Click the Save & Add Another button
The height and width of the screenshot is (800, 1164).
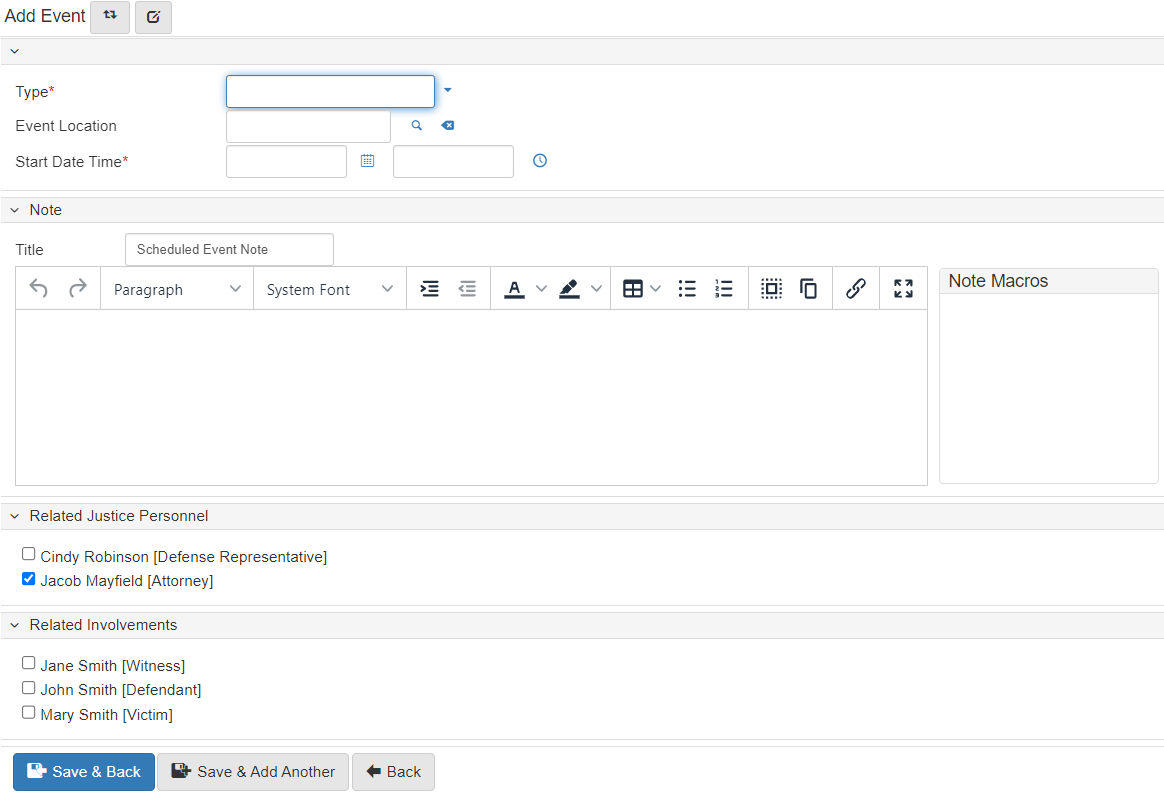pyautogui.click(x=252, y=771)
